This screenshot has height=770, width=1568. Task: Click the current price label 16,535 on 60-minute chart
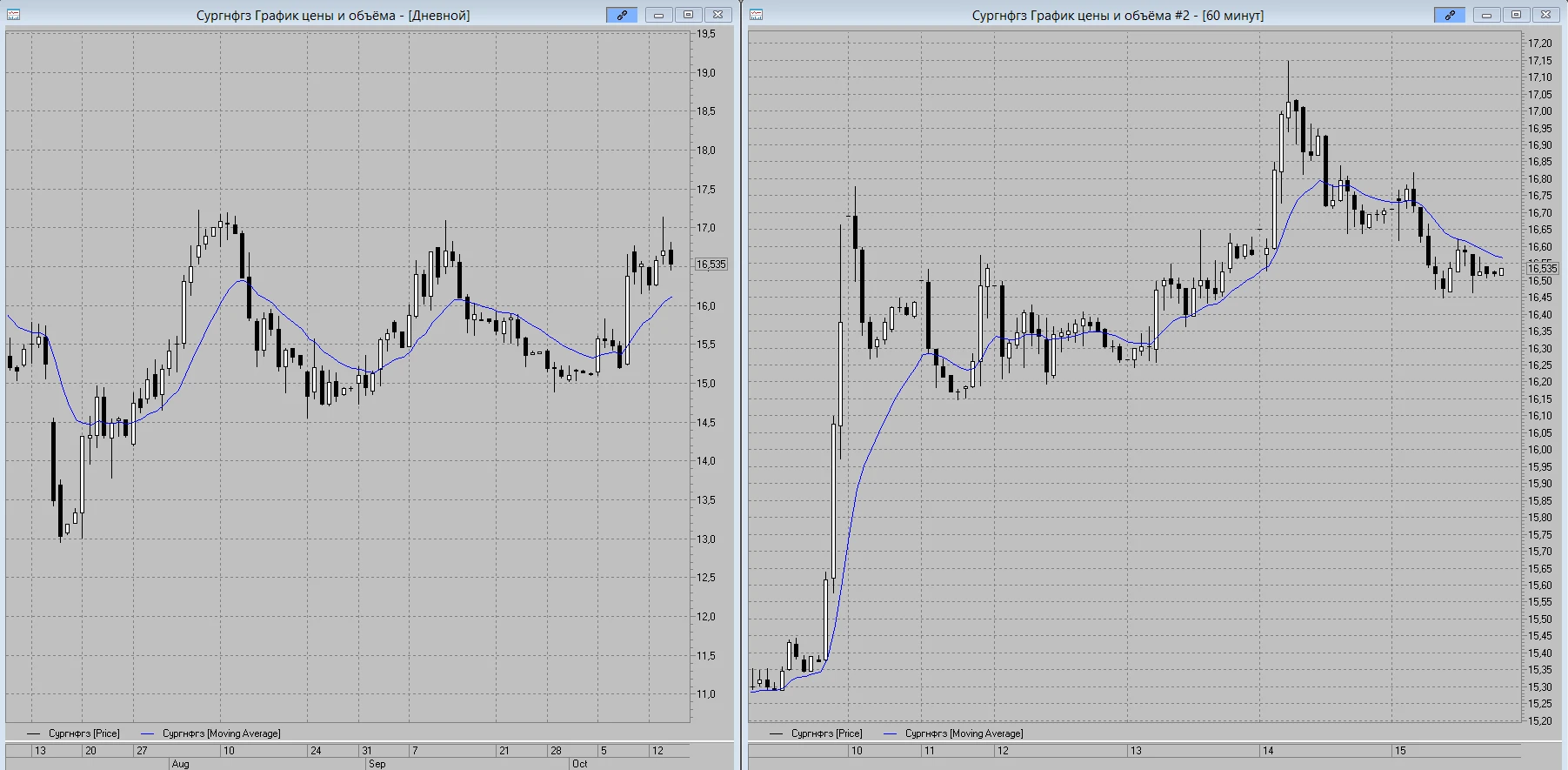click(1542, 269)
